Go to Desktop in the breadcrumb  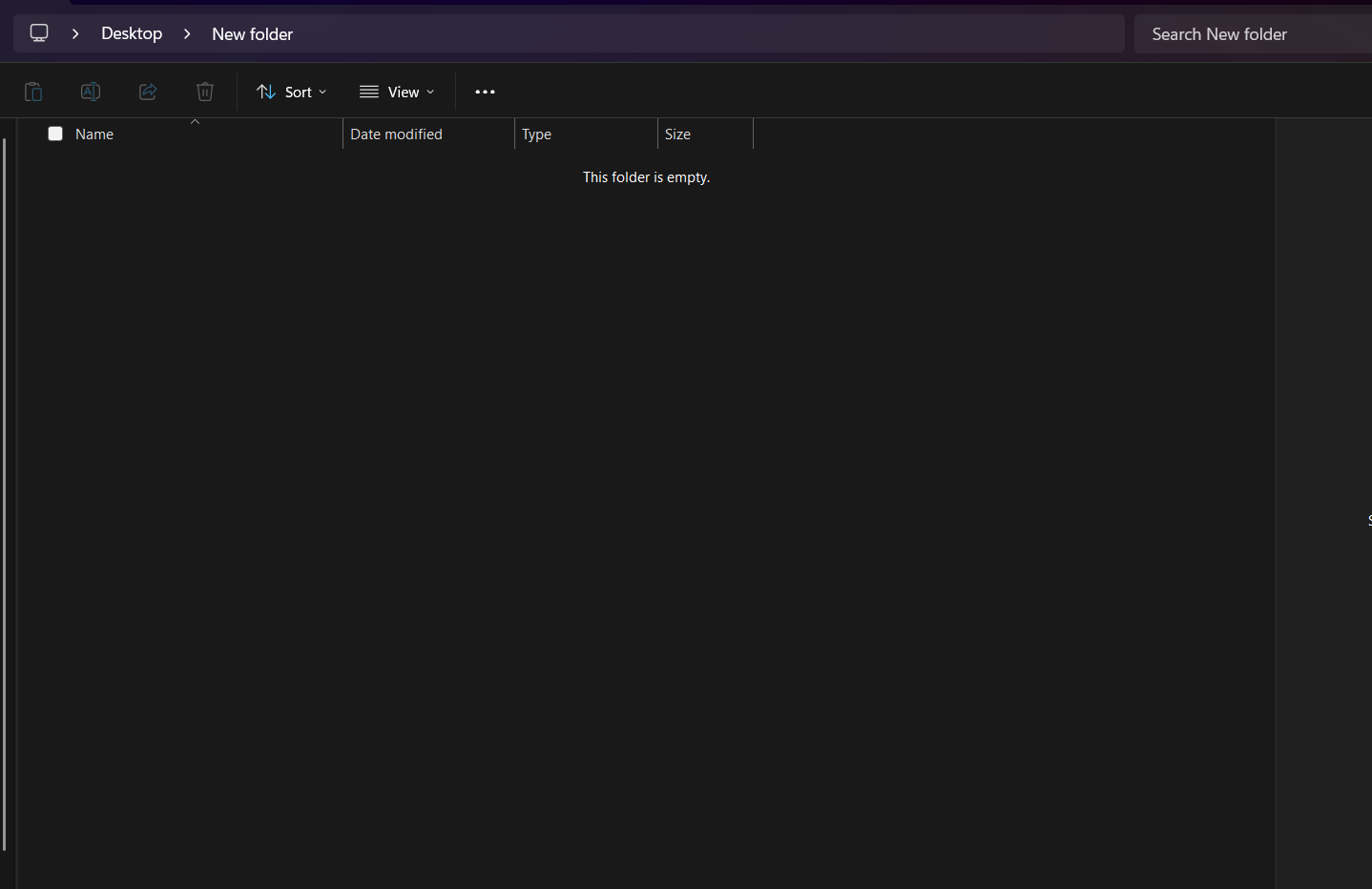132,33
